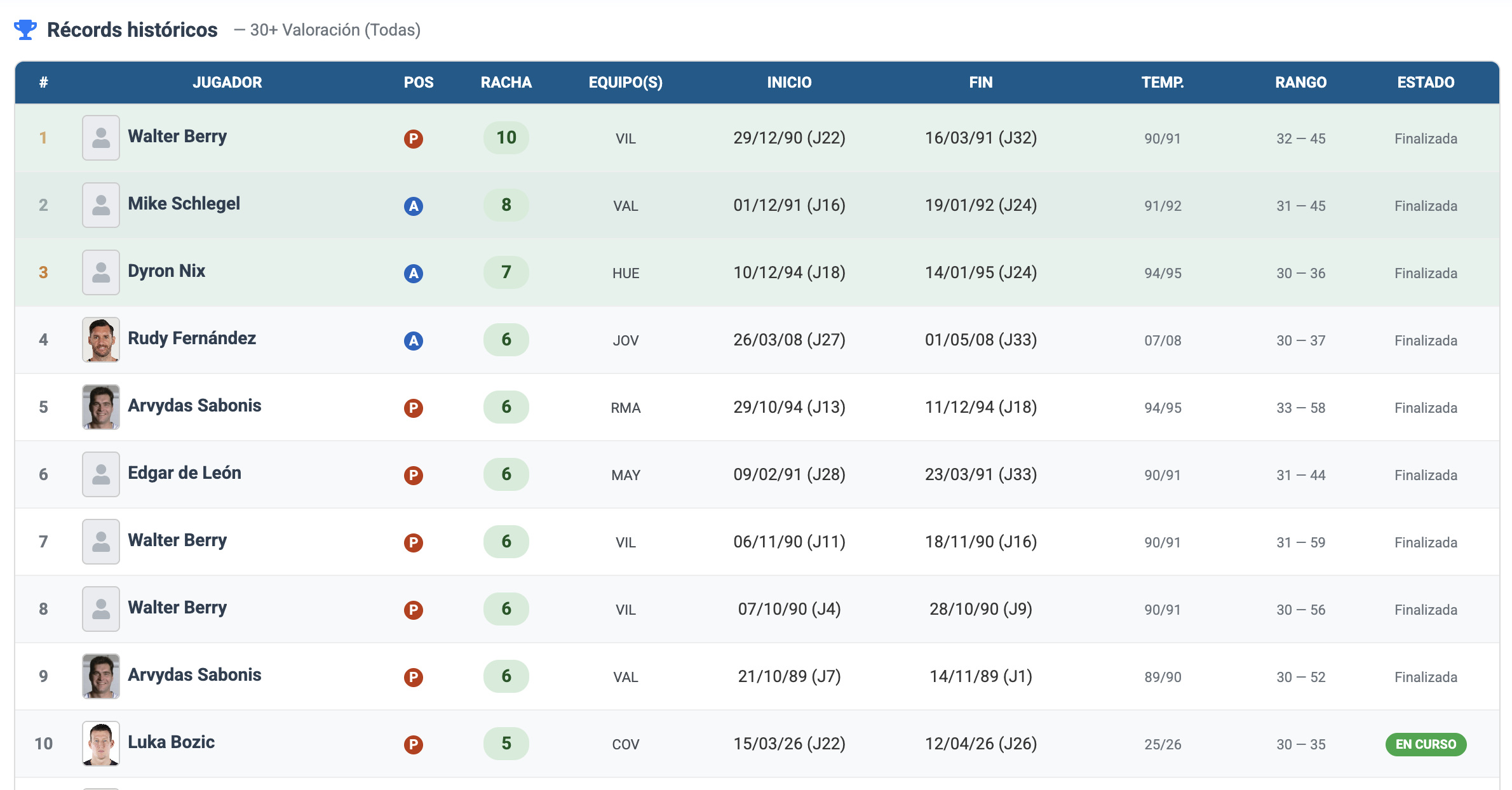Sort by the RACHA column header
This screenshot has height=790, width=1512.
coord(506,83)
